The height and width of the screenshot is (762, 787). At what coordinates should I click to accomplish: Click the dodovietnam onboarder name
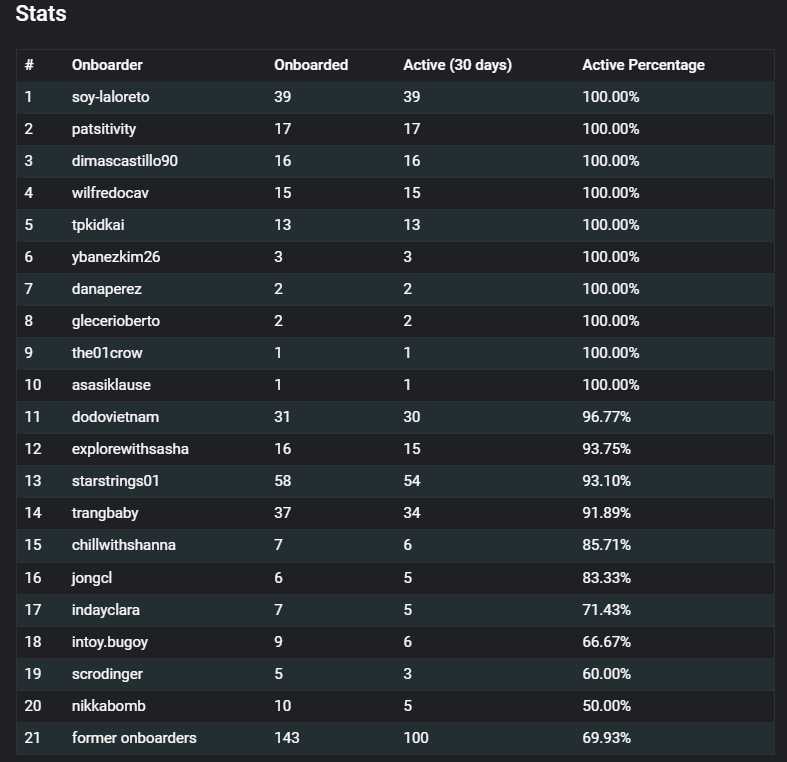click(115, 417)
